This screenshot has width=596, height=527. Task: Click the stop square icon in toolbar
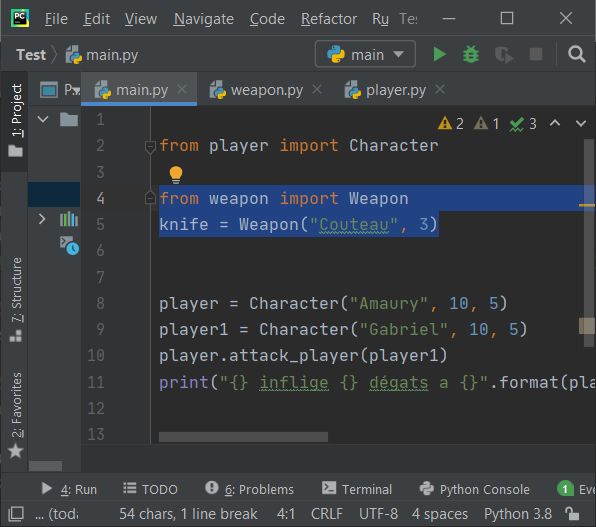pyautogui.click(x=536, y=54)
